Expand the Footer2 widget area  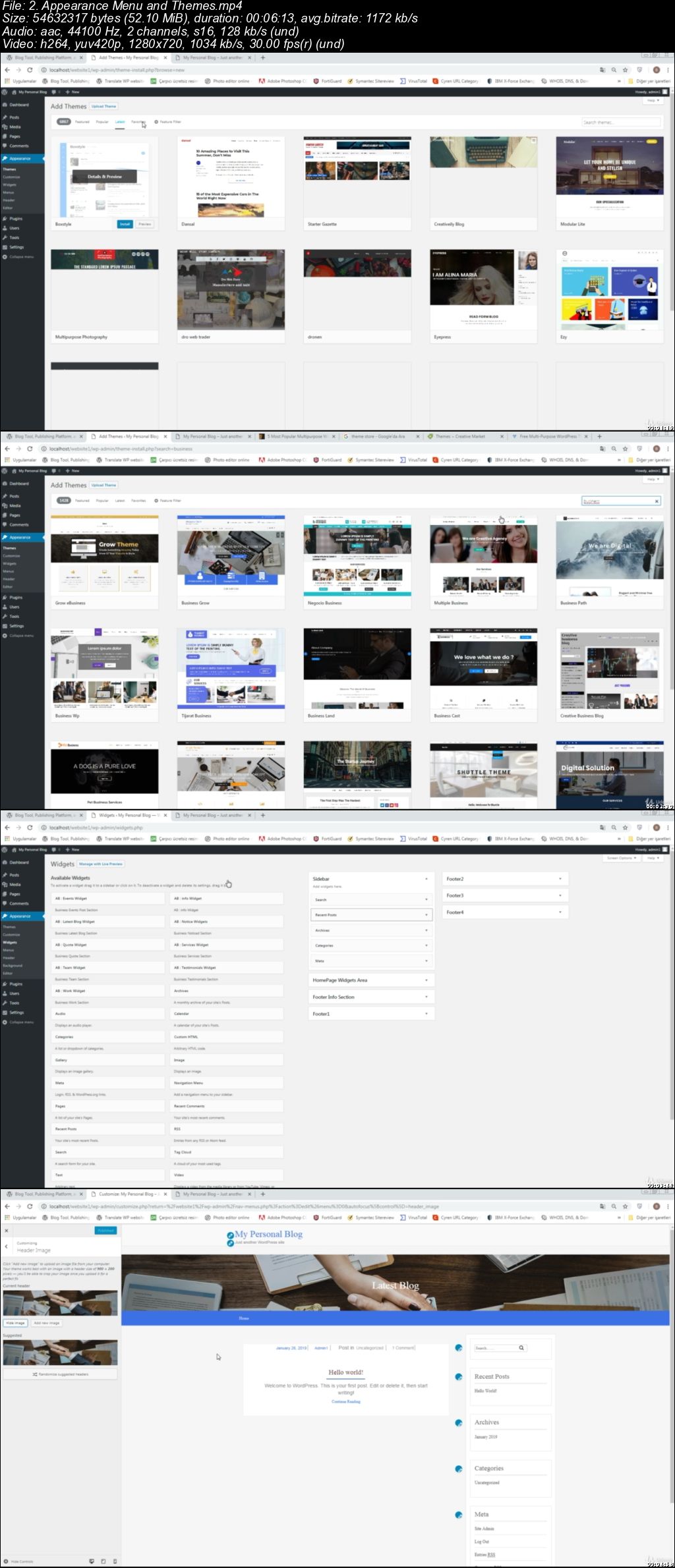pos(505,879)
